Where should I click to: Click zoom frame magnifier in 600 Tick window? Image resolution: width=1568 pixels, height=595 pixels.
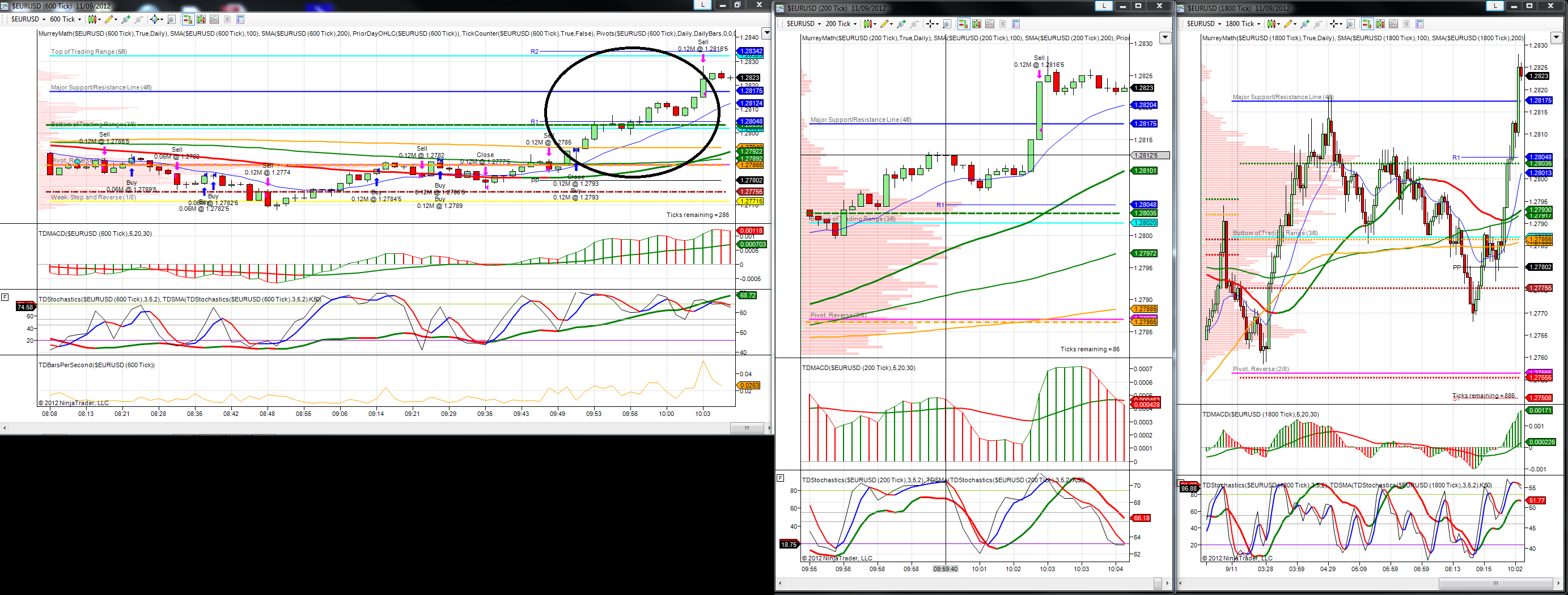coord(172,19)
